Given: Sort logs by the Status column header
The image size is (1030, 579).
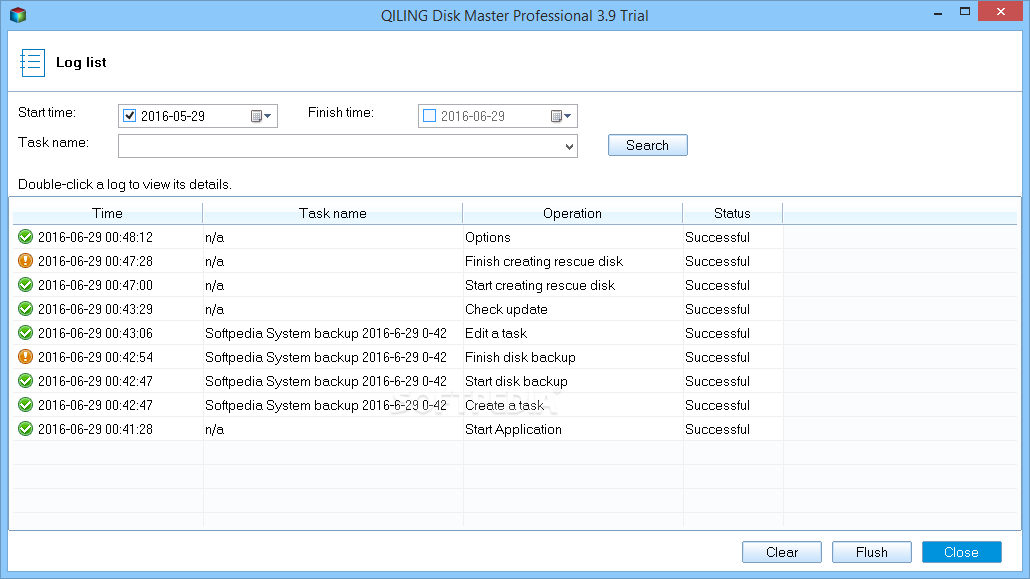Looking at the screenshot, I should (x=732, y=213).
